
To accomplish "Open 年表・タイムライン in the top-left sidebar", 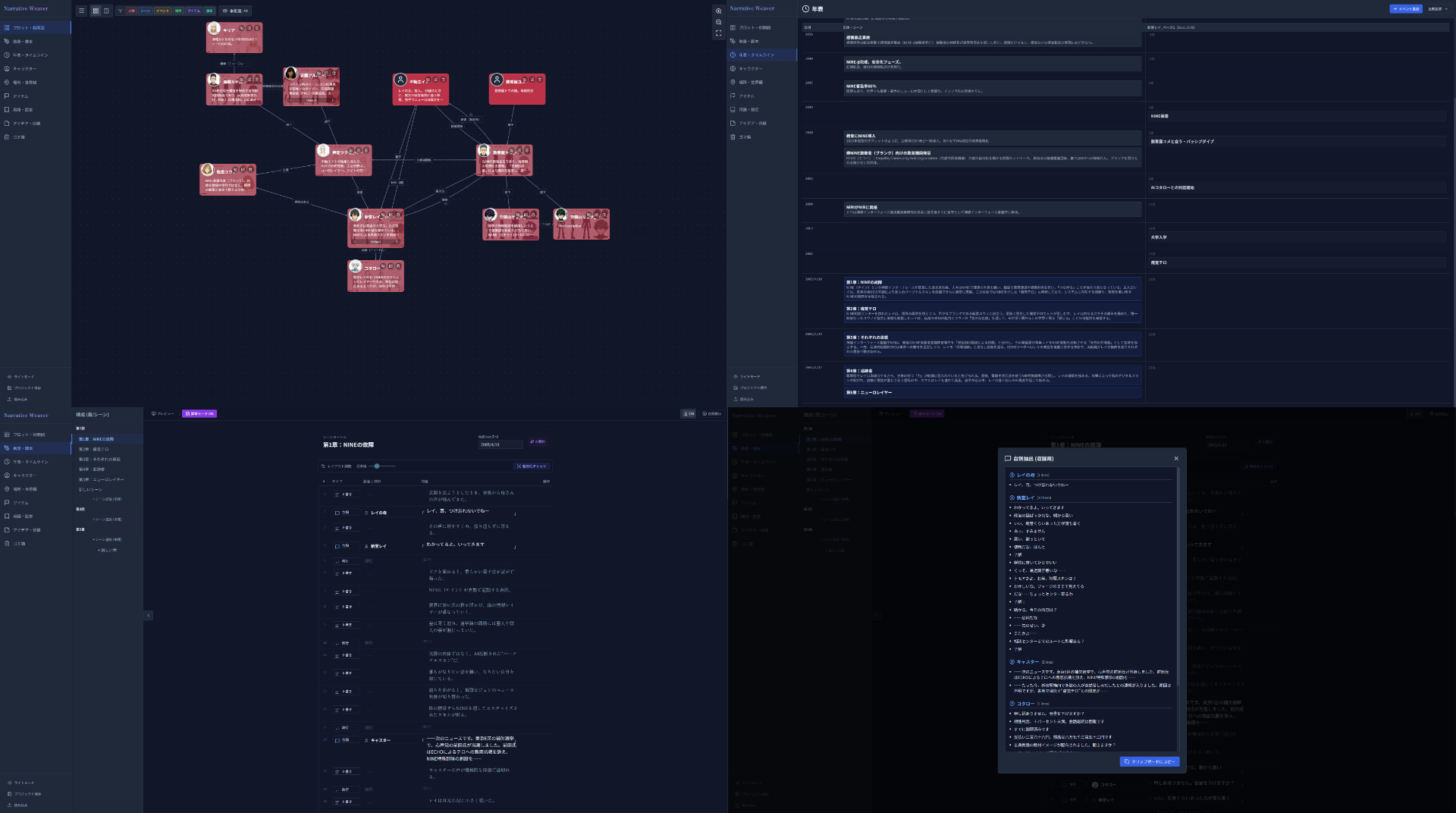I will (x=30, y=55).
